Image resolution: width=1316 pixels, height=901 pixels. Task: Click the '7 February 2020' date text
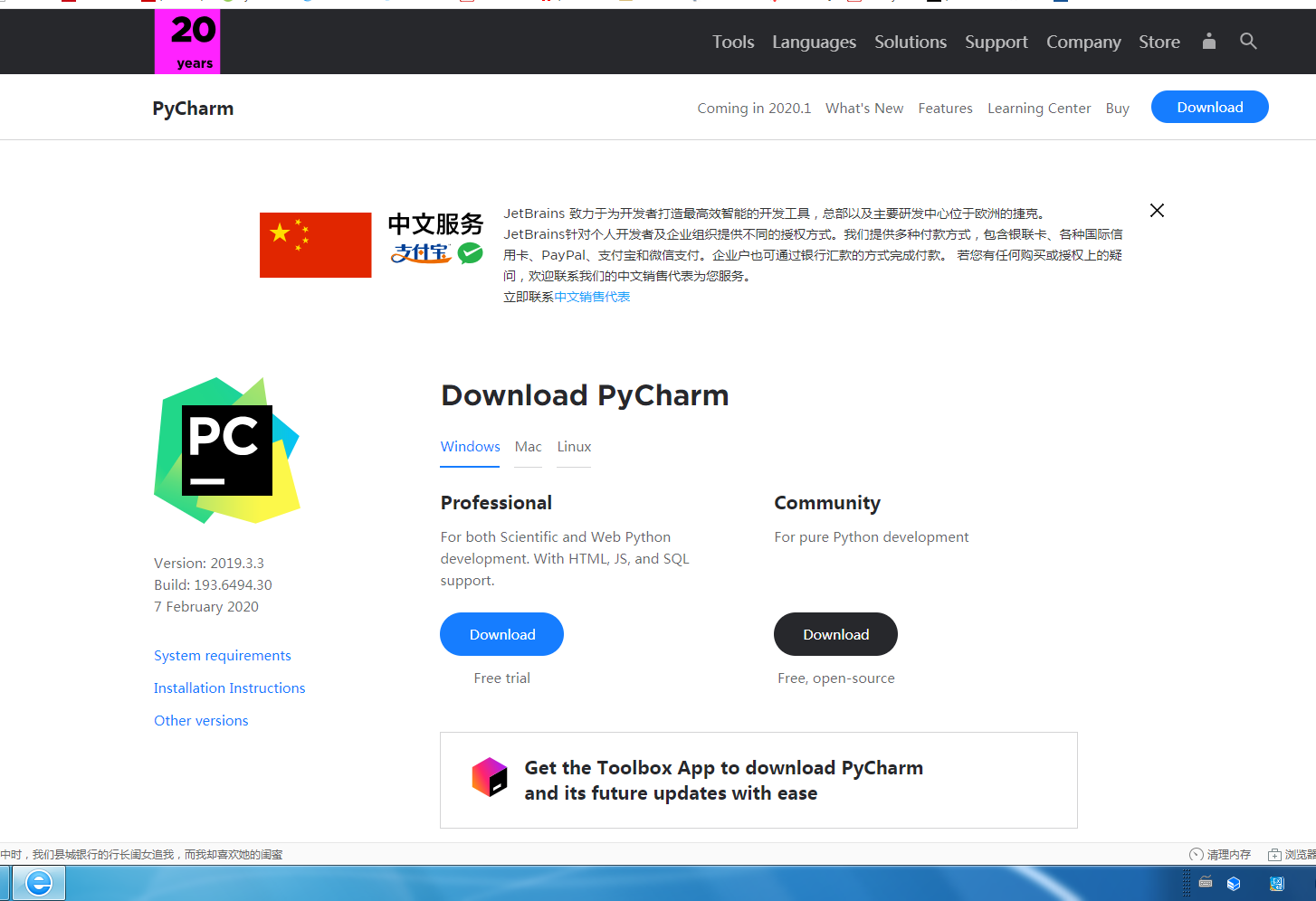click(206, 607)
